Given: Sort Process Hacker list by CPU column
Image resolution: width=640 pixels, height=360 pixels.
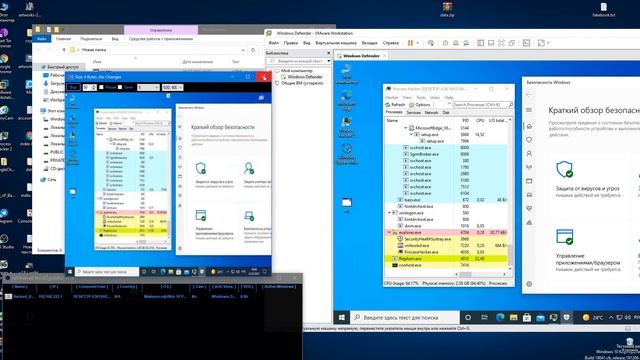Looking at the screenshot, I should tap(480, 120).
